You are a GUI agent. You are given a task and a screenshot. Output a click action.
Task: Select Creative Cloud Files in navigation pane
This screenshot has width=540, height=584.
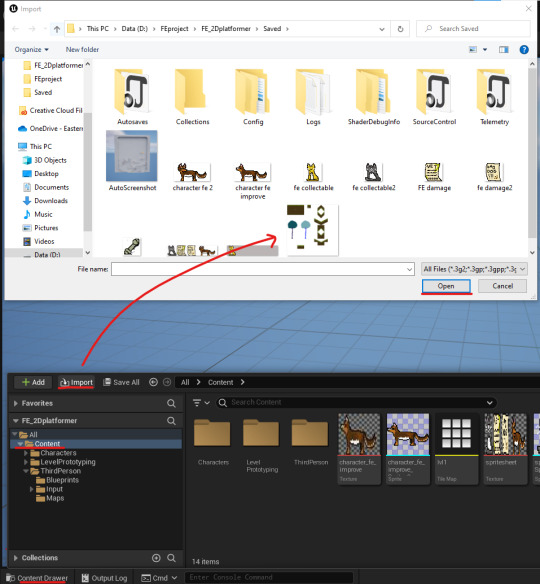click(x=51, y=110)
